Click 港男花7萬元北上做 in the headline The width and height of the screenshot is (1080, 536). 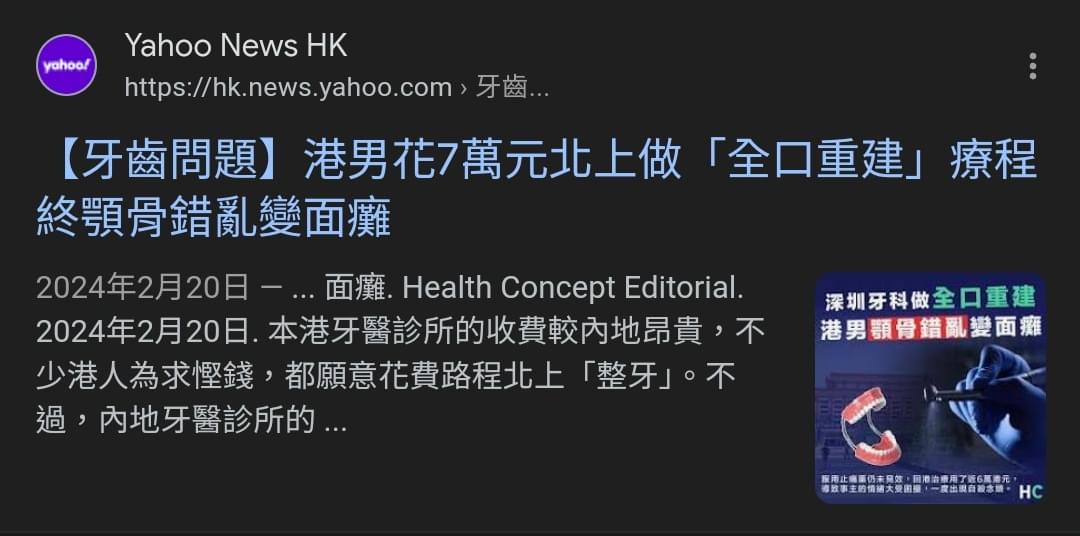(492, 161)
